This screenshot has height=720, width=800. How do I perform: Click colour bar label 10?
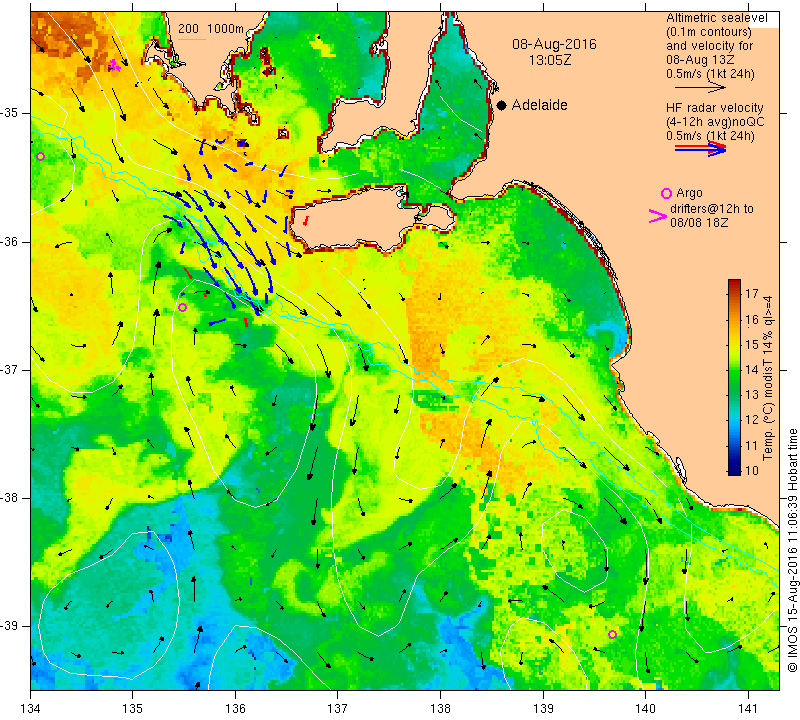[752, 470]
